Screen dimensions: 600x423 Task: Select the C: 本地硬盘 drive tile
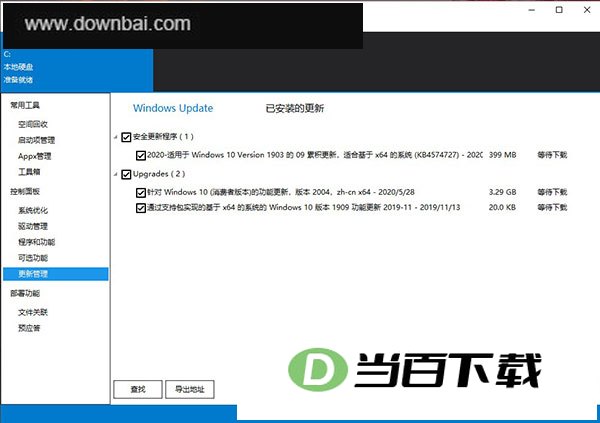(x=77, y=70)
